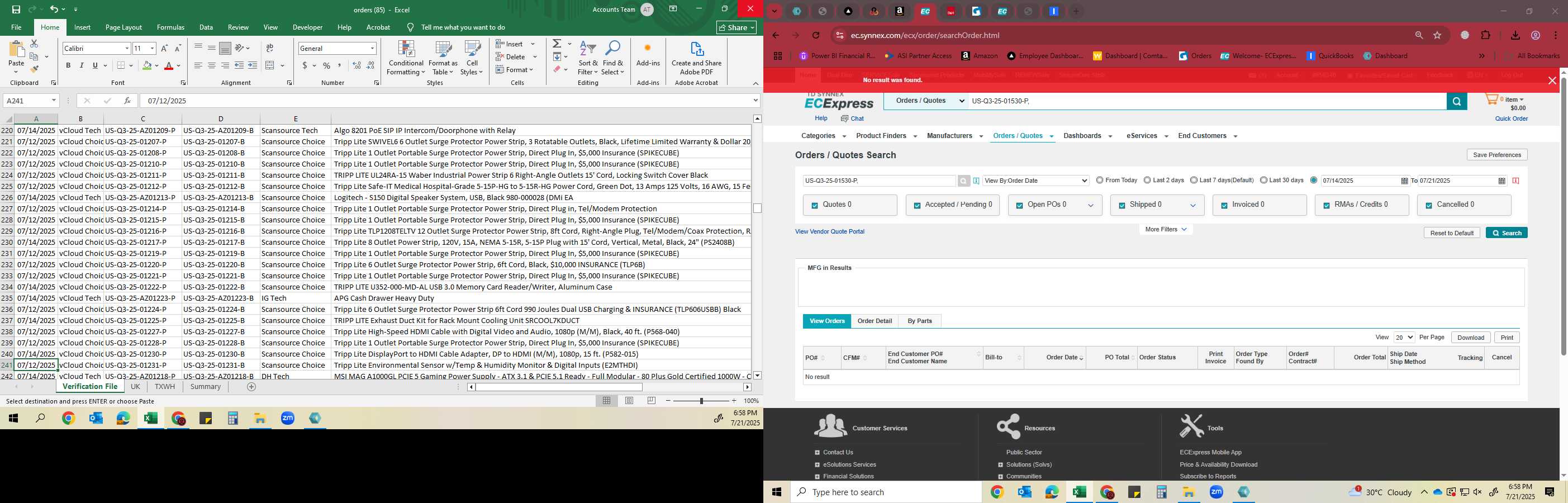
Task: Click Download results button
Action: (1471, 338)
